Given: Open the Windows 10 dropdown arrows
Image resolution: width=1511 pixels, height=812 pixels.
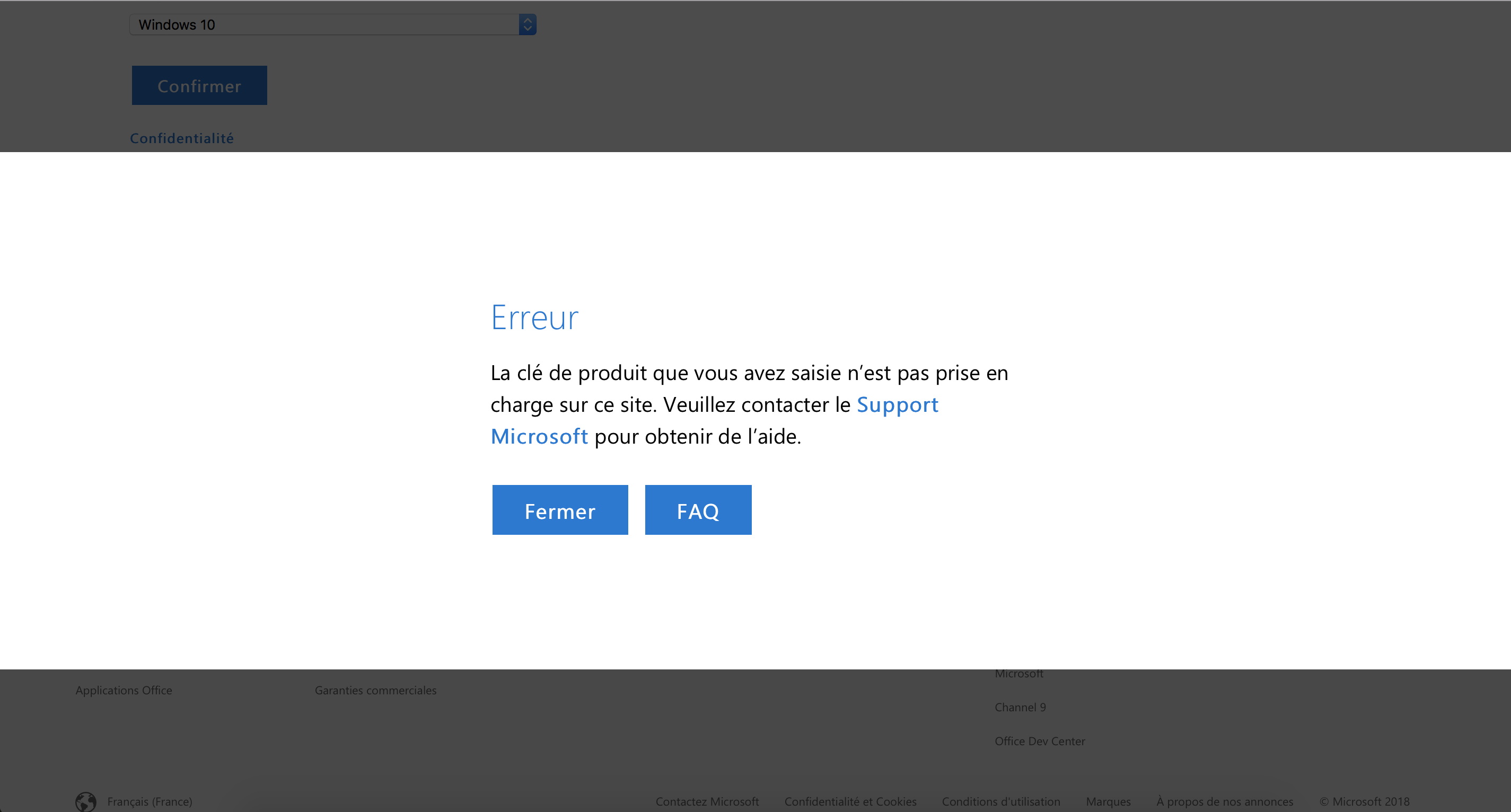Looking at the screenshot, I should [x=528, y=24].
